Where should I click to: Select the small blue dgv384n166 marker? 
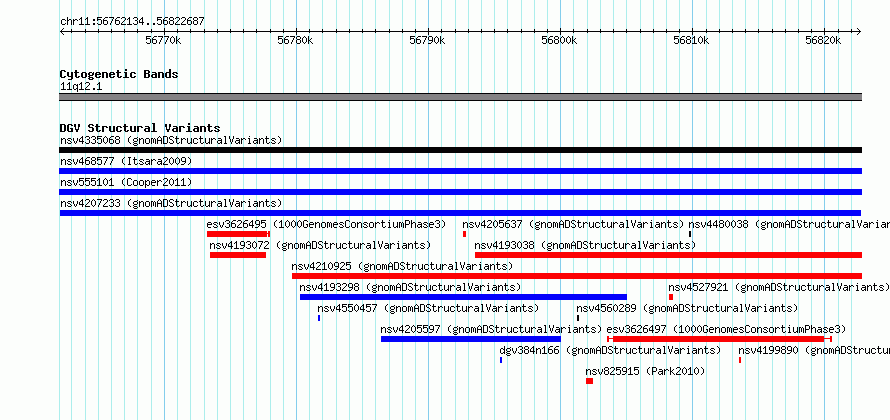(501, 360)
